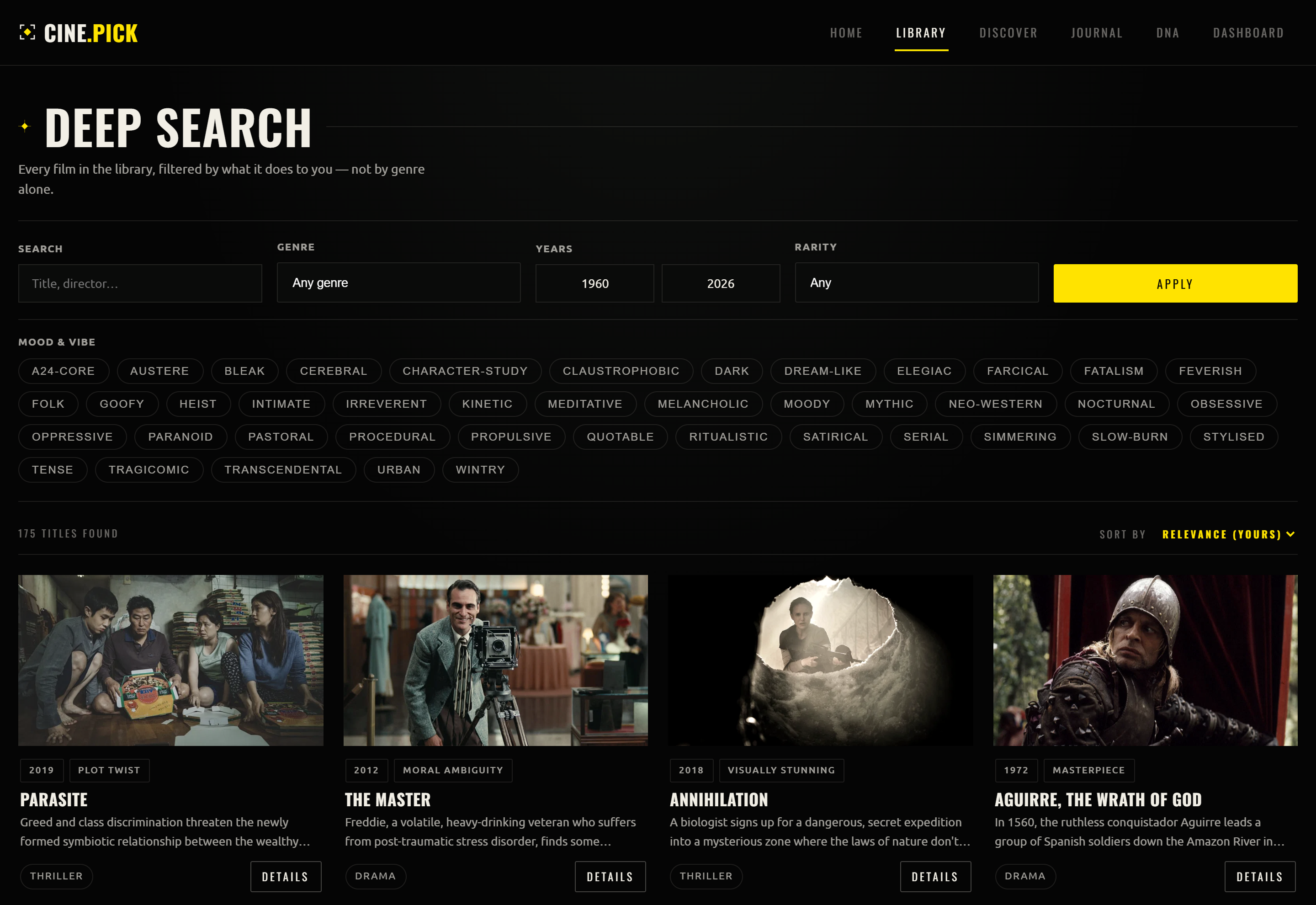Toggle the DARK mood chip
The height and width of the screenshot is (905, 1316).
tap(732, 371)
